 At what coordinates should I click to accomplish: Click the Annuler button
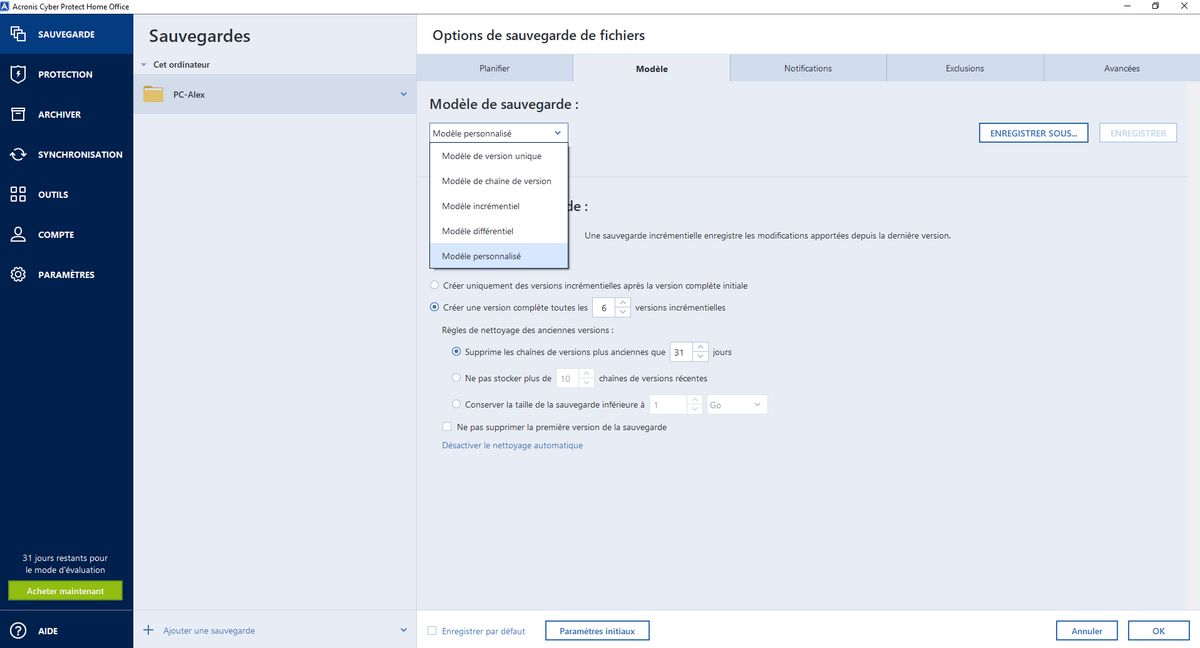[x=1087, y=631]
